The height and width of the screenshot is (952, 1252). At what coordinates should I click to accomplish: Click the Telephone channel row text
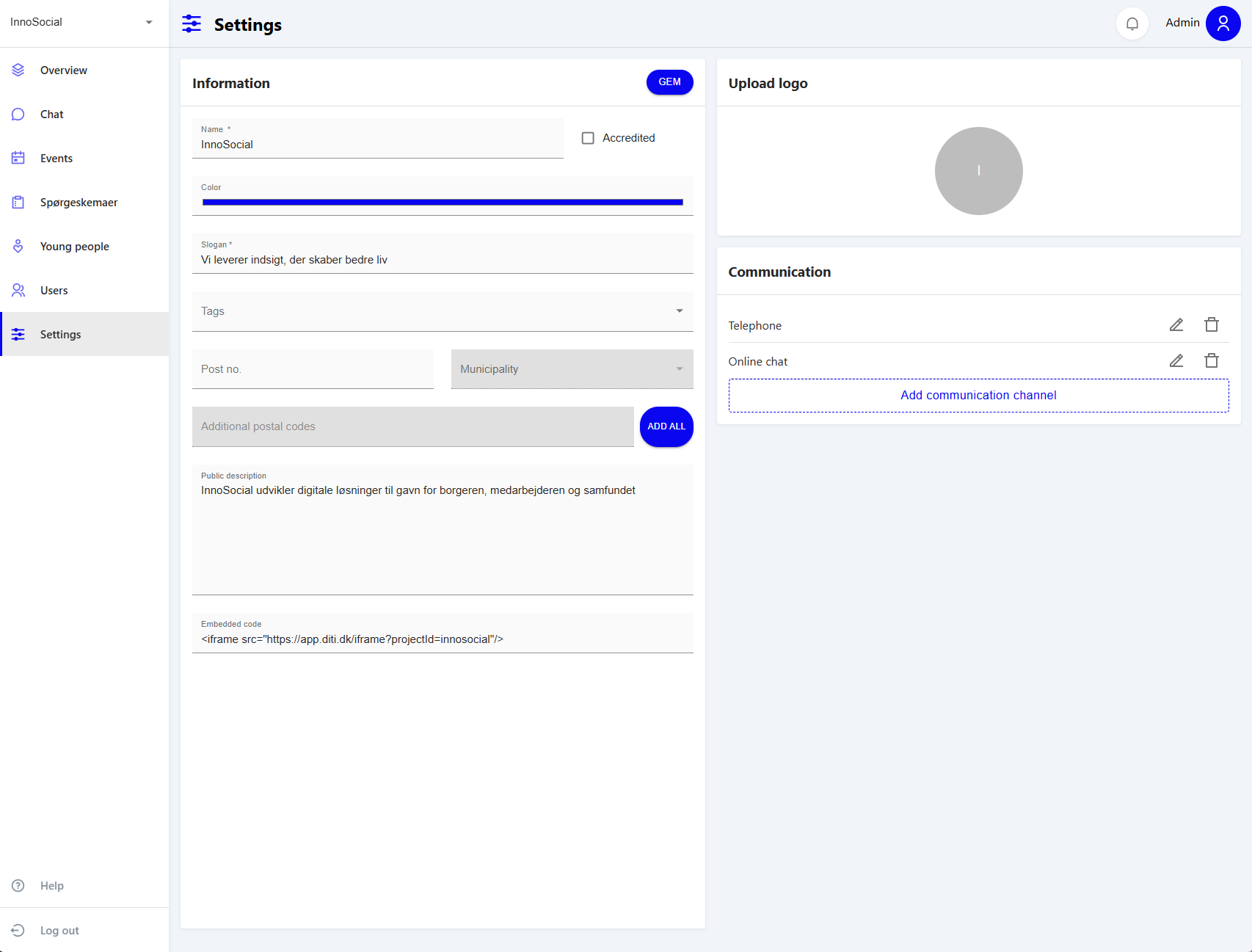click(x=754, y=325)
